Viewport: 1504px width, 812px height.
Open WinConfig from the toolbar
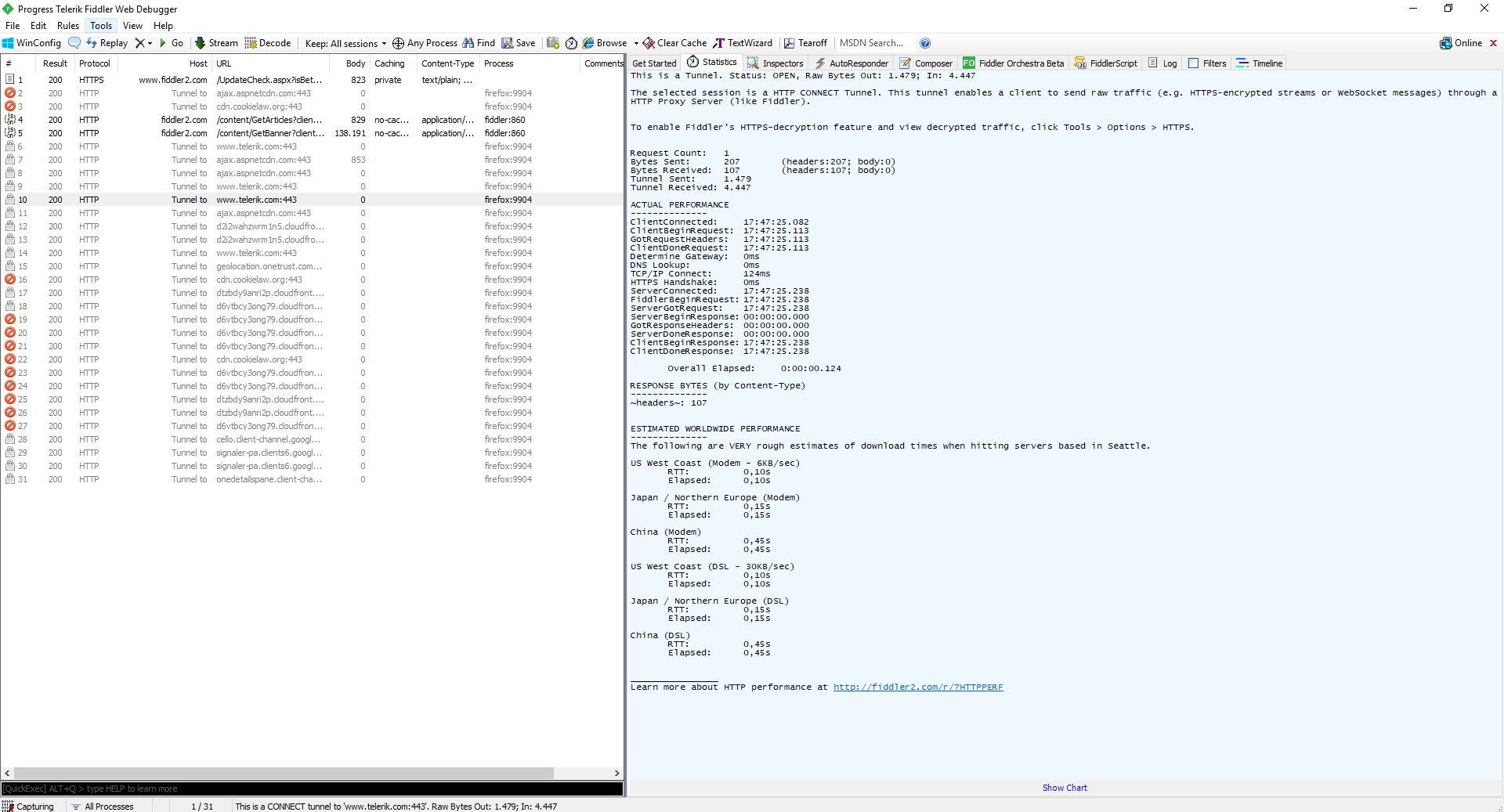[31, 43]
